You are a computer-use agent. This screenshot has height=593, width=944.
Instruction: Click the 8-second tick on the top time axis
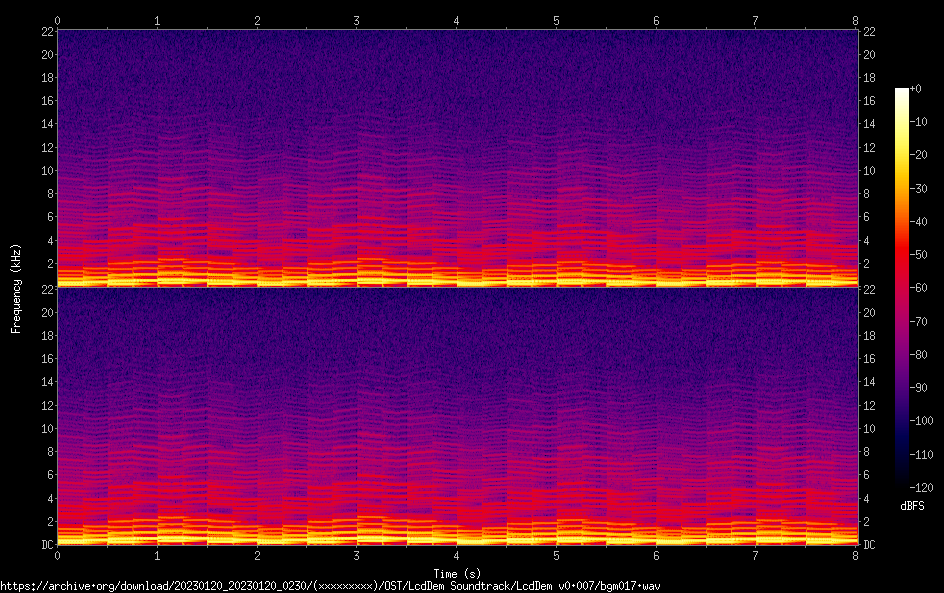[856, 20]
